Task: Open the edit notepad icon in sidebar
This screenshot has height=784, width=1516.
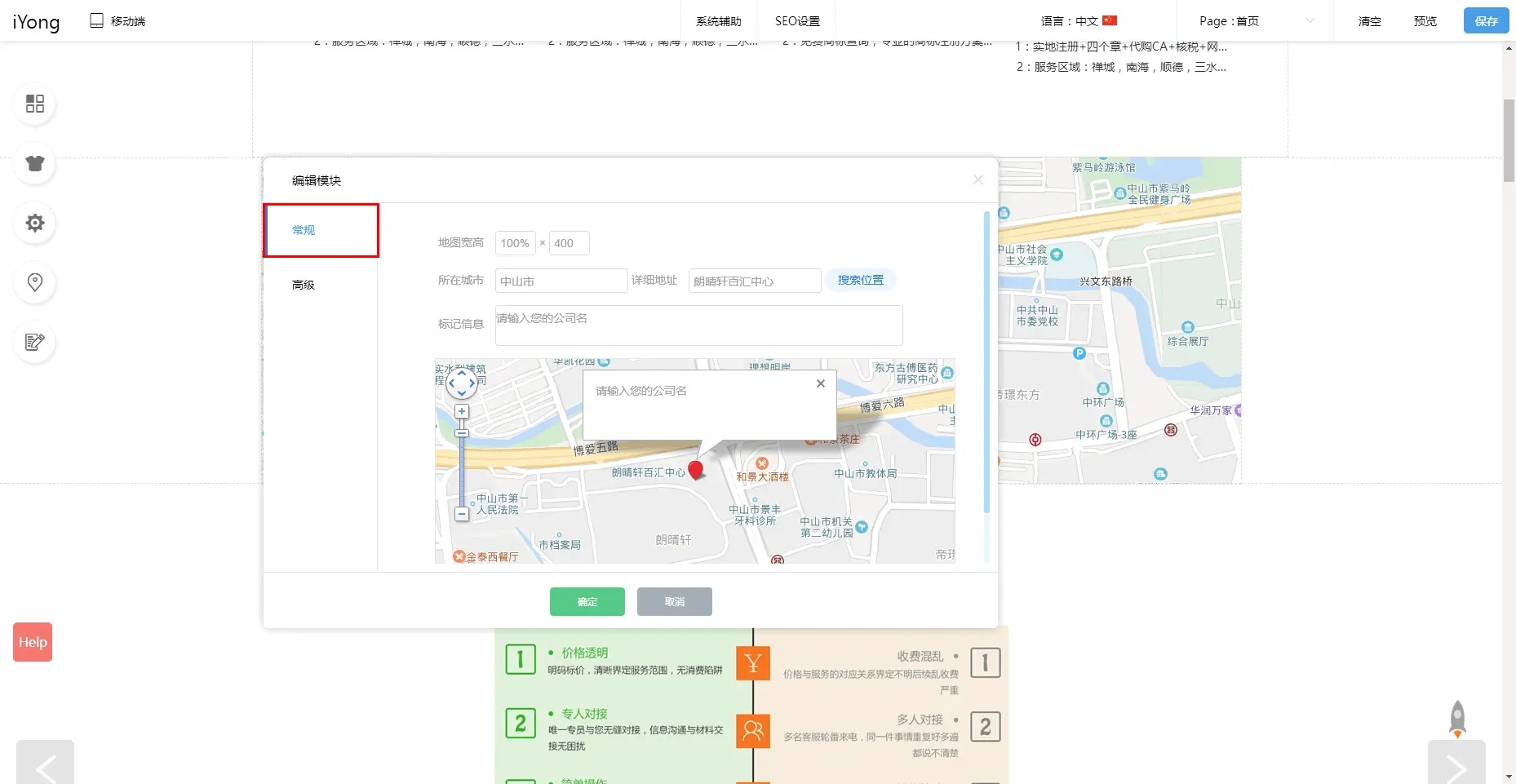Action: 35,342
